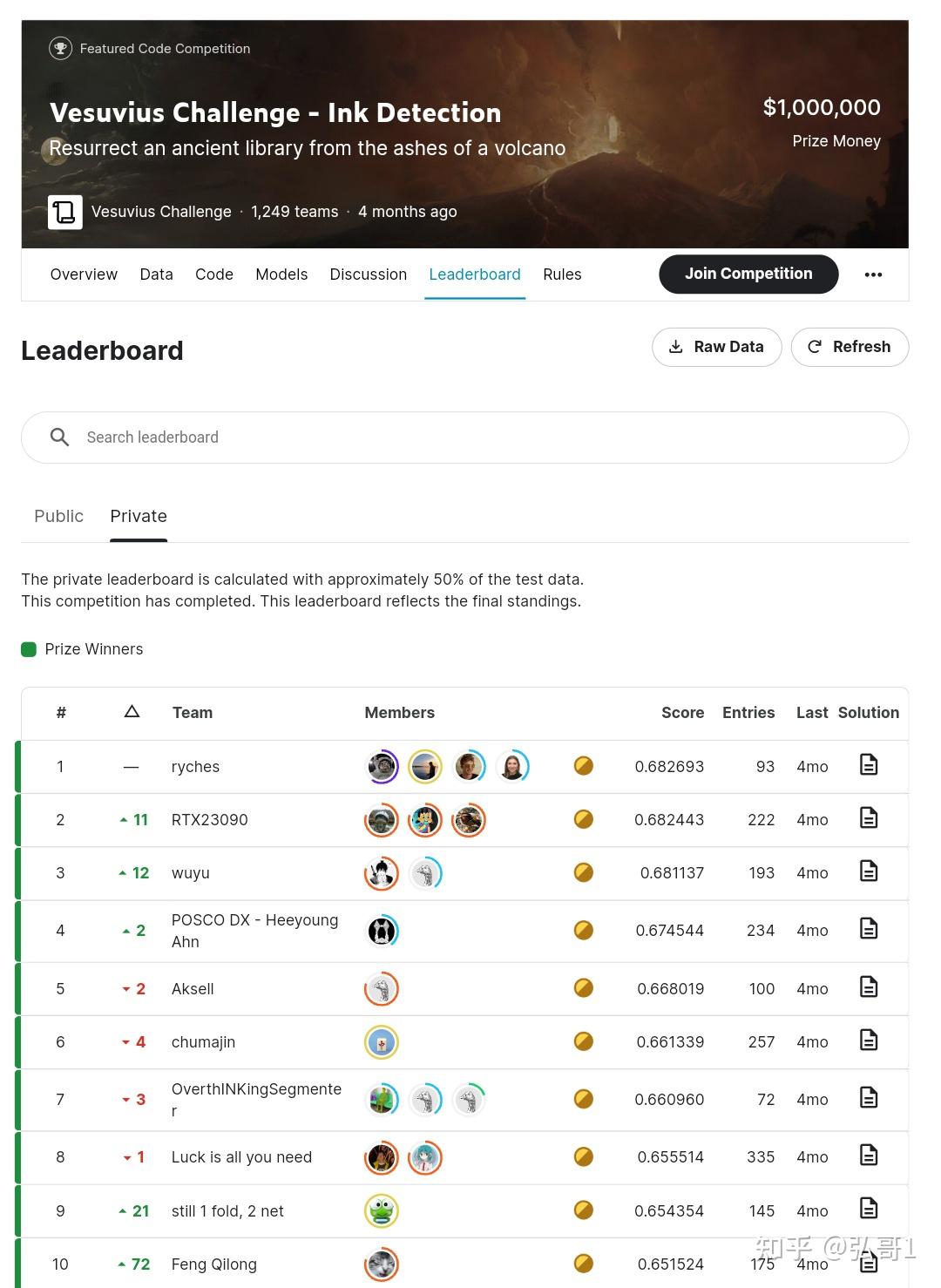The image size is (941, 1288).
Task: Click the search leaderboard input field
Action: pyautogui.click(x=349, y=437)
